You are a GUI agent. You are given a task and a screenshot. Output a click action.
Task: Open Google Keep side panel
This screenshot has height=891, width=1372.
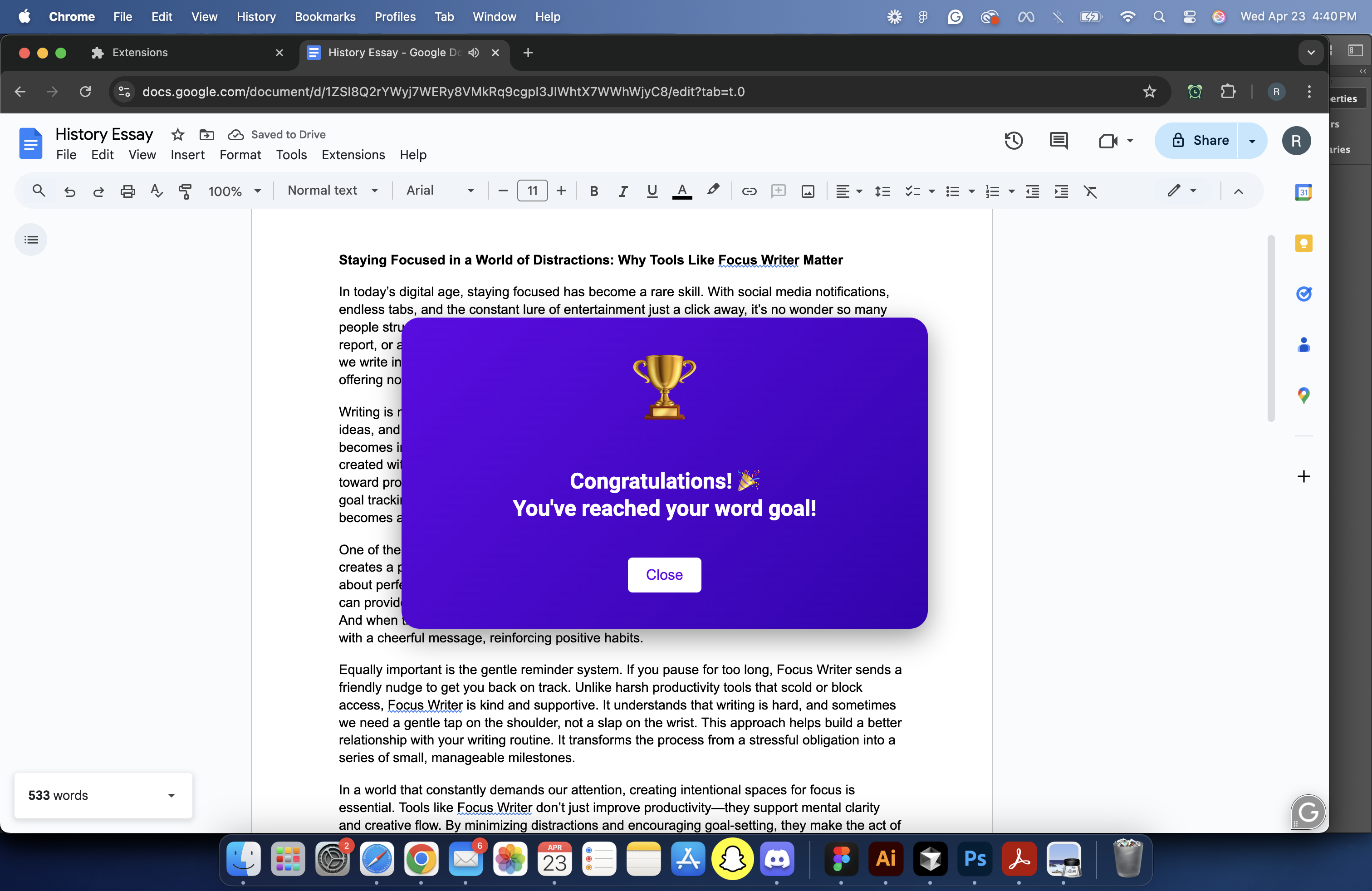(1303, 243)
